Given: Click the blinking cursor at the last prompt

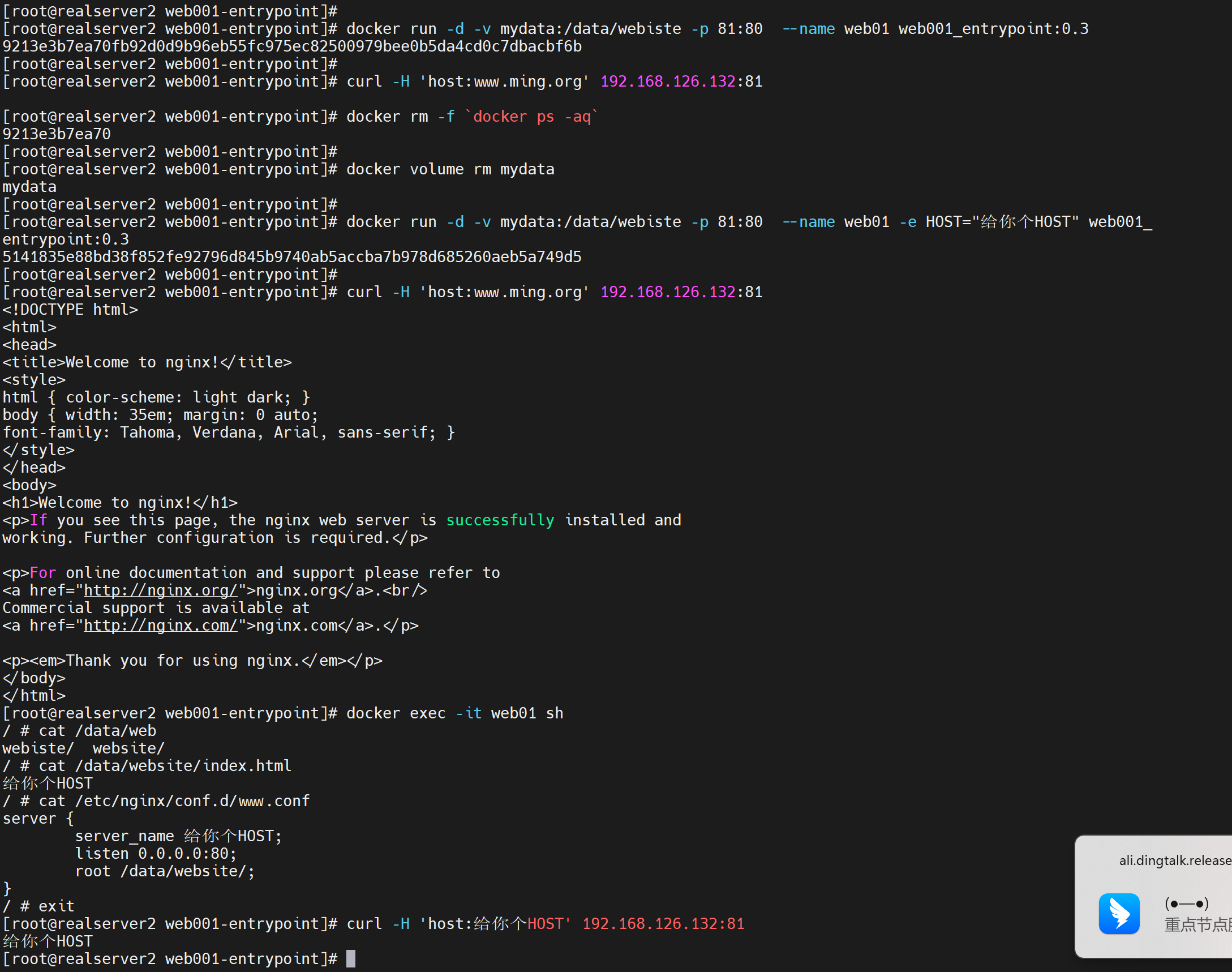Looking at the screenshot, I should [x=351, y=959].
